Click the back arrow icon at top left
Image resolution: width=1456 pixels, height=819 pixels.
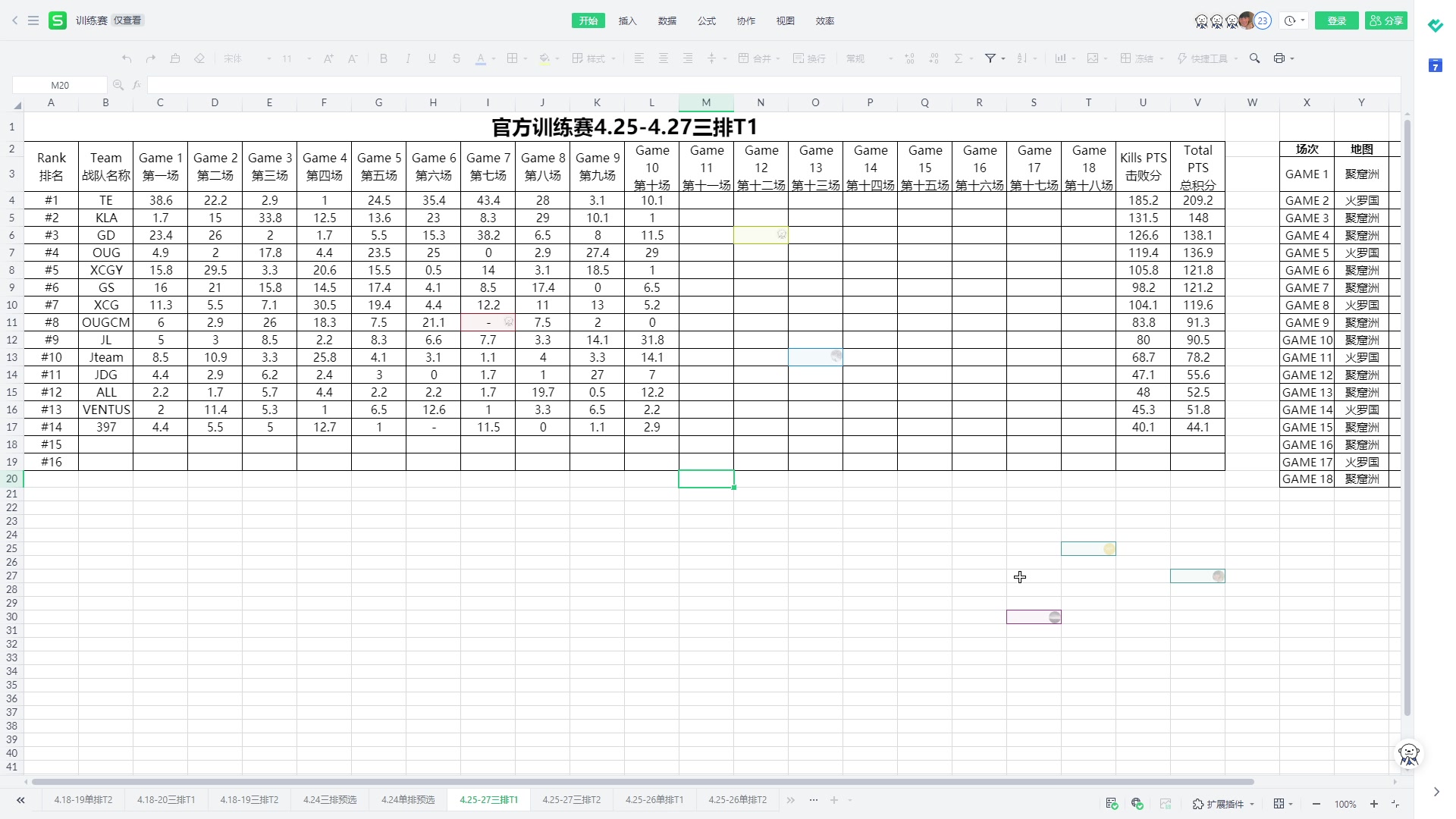[x=14, y=20]
